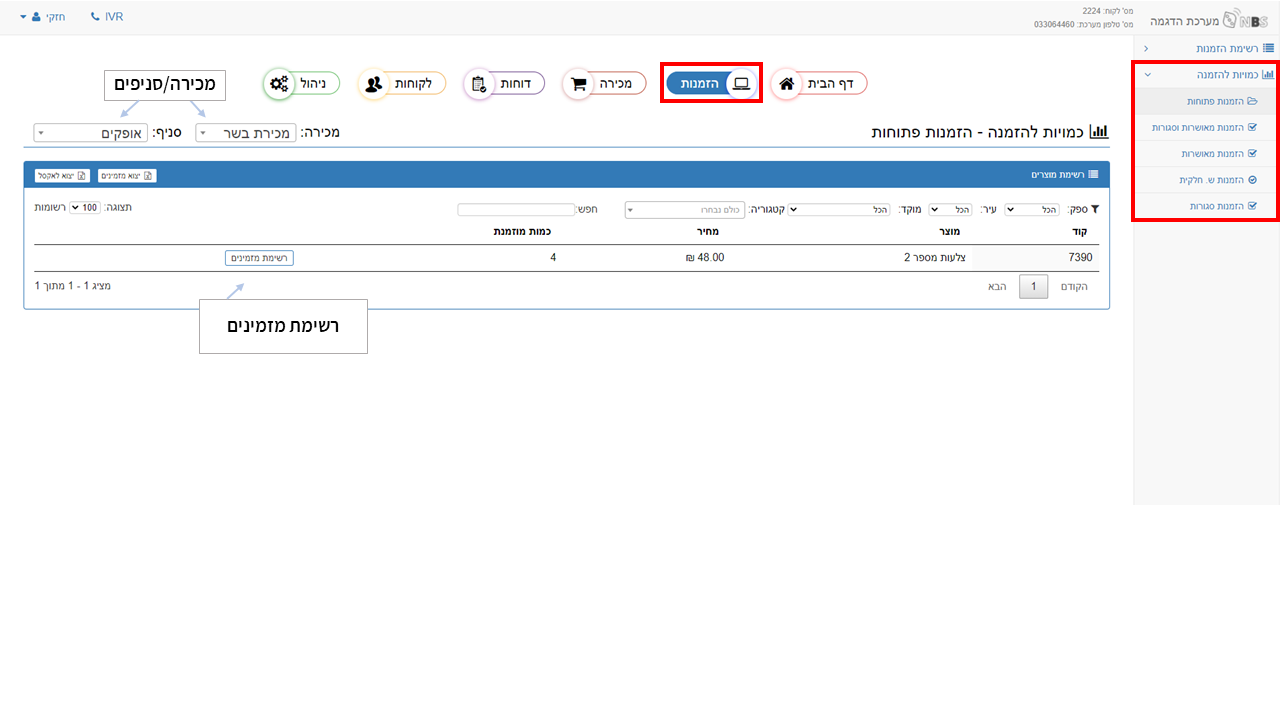
Task: Click the רשימת מזמינים button
Action: tap(259, 258)
